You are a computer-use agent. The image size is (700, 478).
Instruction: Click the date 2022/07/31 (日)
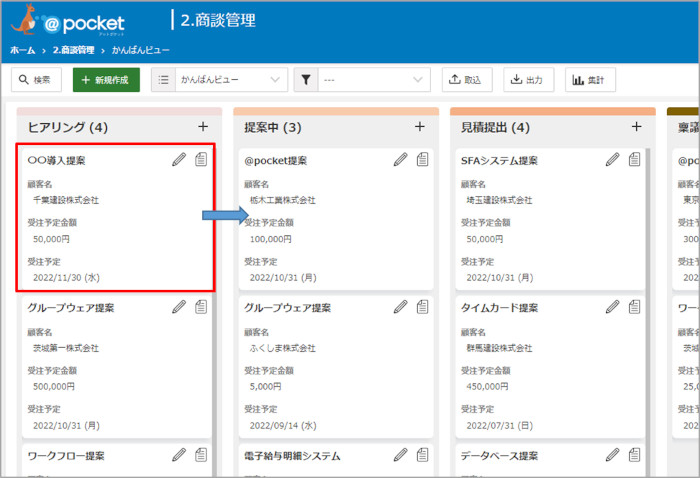pos(500,425)
